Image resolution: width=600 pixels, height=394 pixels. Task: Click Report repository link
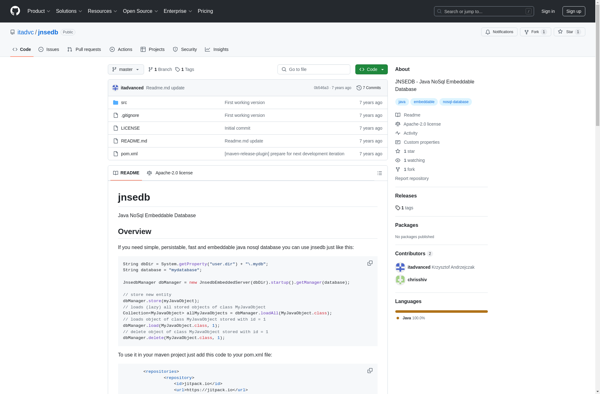point(412,178)
